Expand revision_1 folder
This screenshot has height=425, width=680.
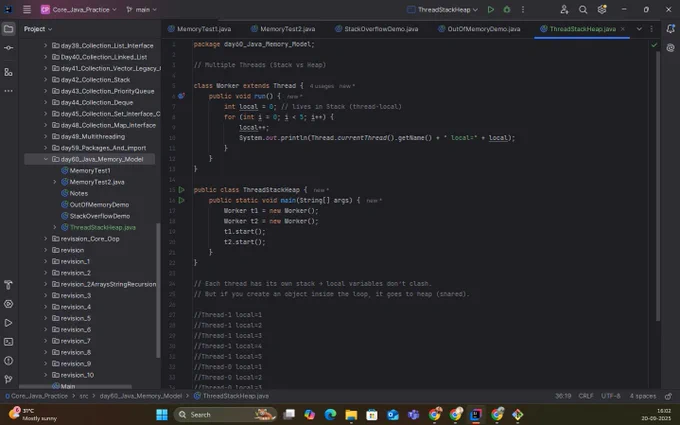coord(46,262)
